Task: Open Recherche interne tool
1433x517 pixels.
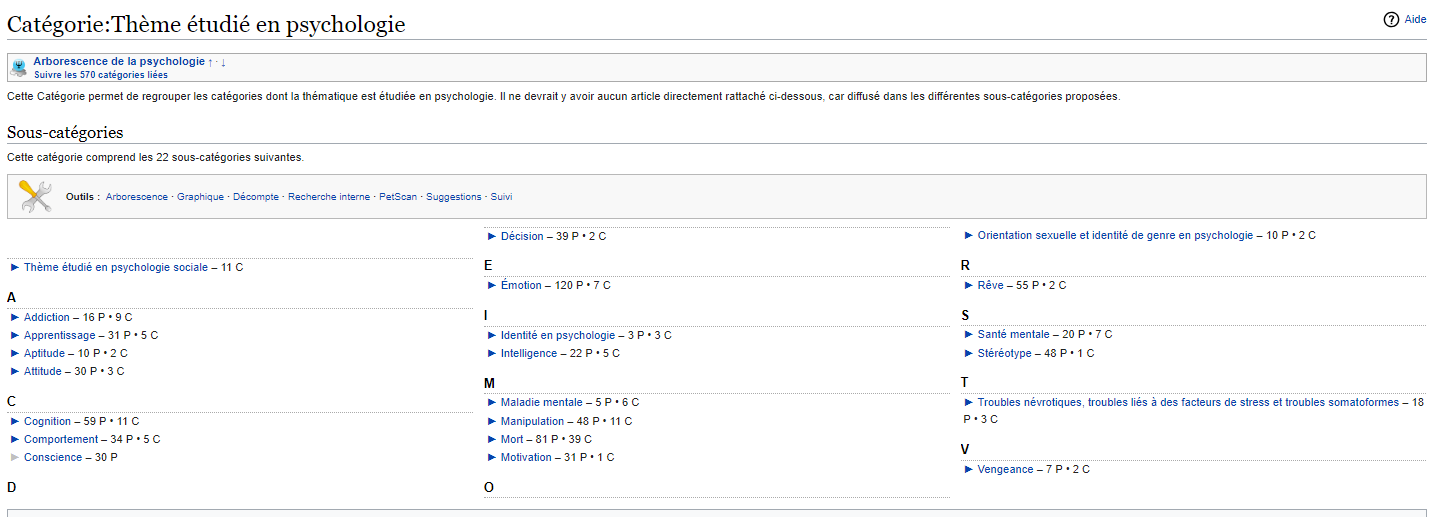Action: tap(329, 197)
